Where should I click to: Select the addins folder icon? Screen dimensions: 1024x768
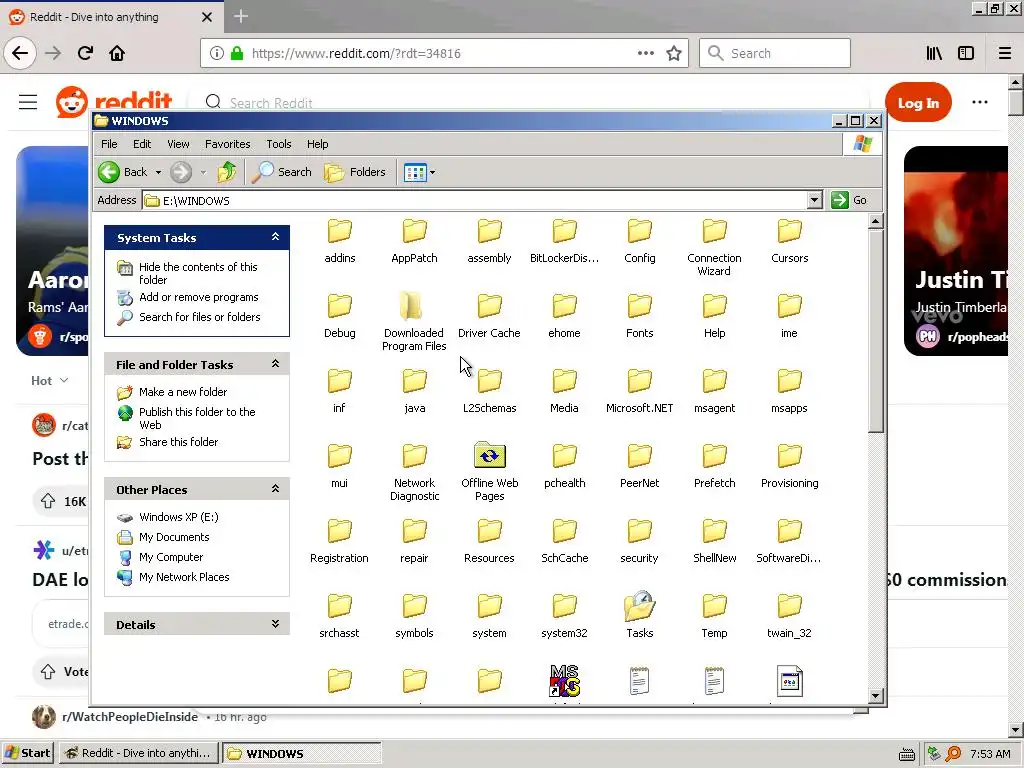340,231
